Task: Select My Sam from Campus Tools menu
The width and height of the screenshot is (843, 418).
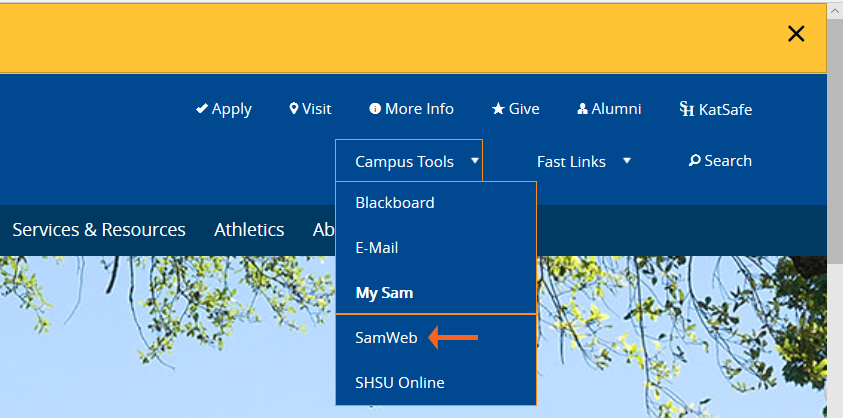Action: [x=436, y=293]
